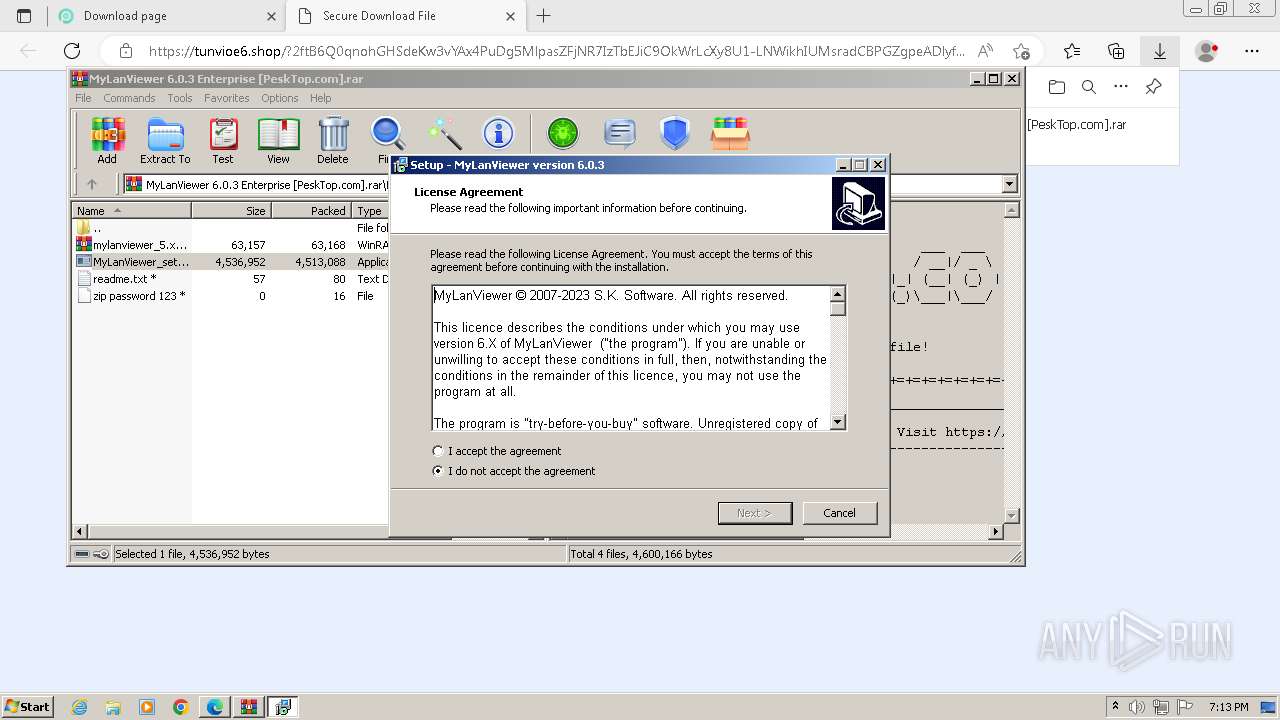Screen dimensions: 1280x720
Task: Click comment pane scroll down arrow
Action: click(x=1011, y=515)
